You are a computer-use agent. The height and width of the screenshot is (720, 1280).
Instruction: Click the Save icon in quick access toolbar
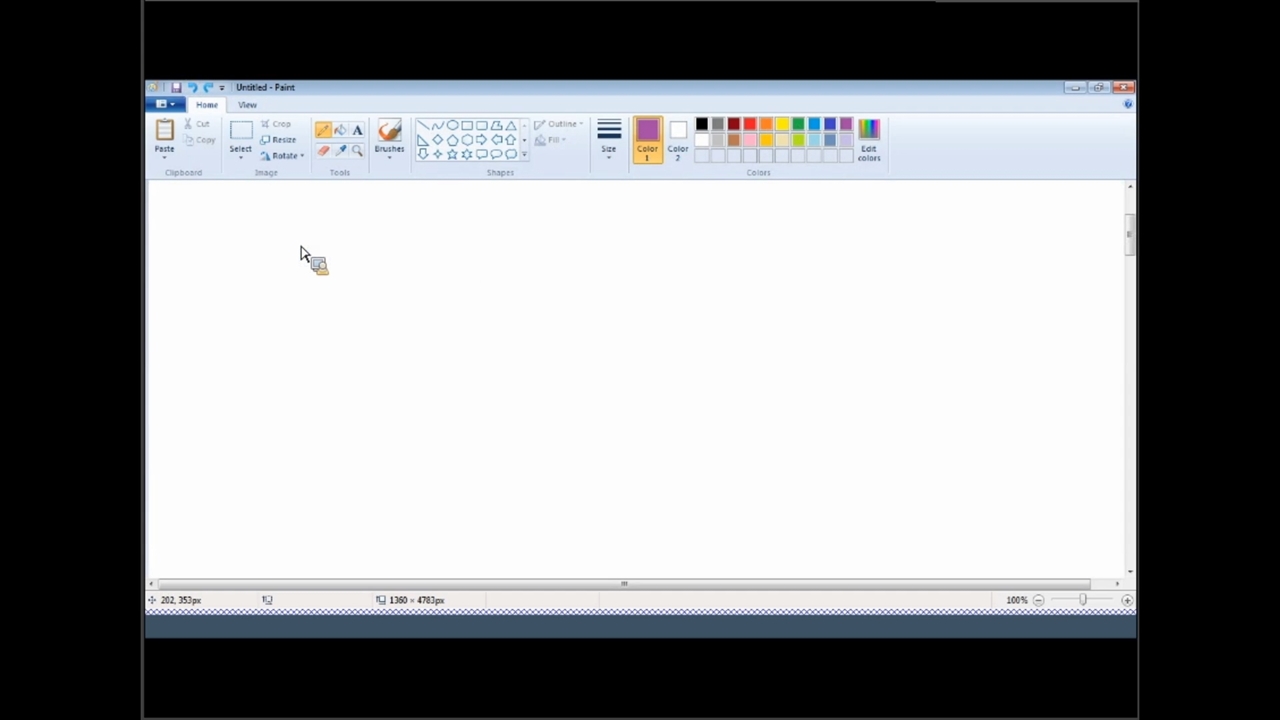click(176, 88)
